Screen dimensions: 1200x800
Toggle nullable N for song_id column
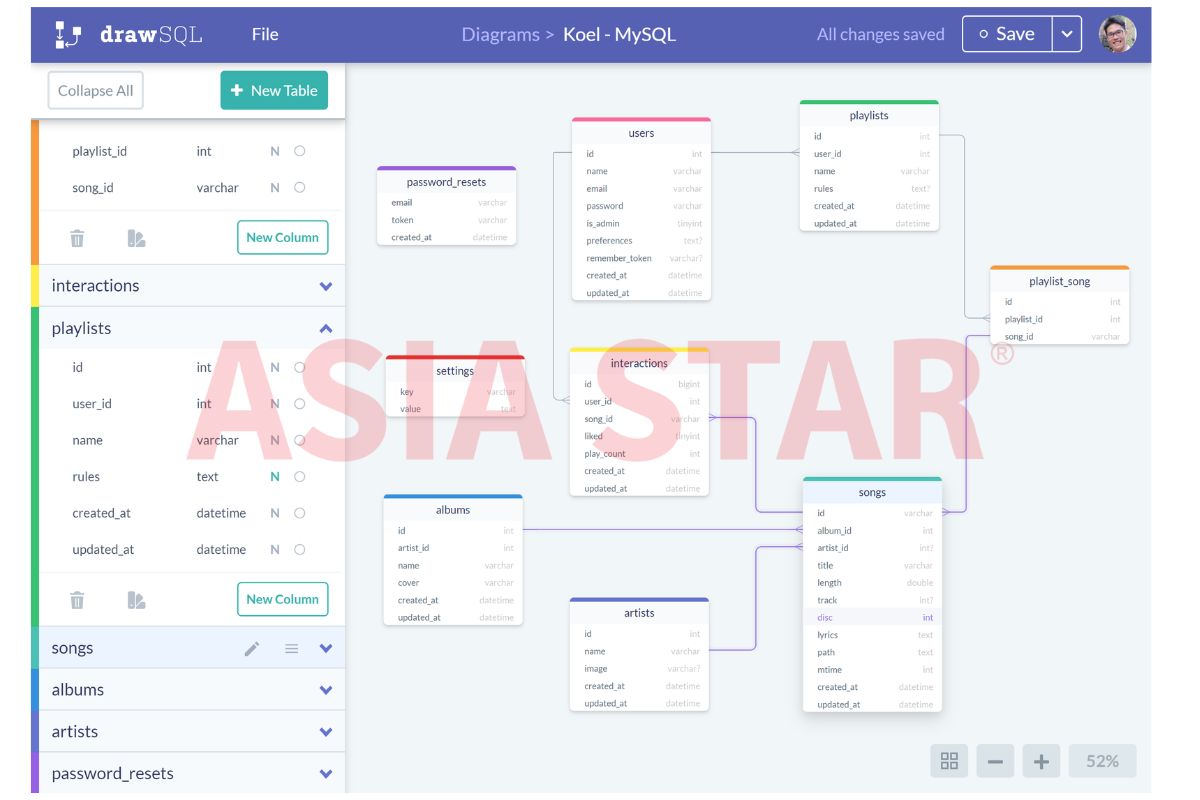pos(275,188)
